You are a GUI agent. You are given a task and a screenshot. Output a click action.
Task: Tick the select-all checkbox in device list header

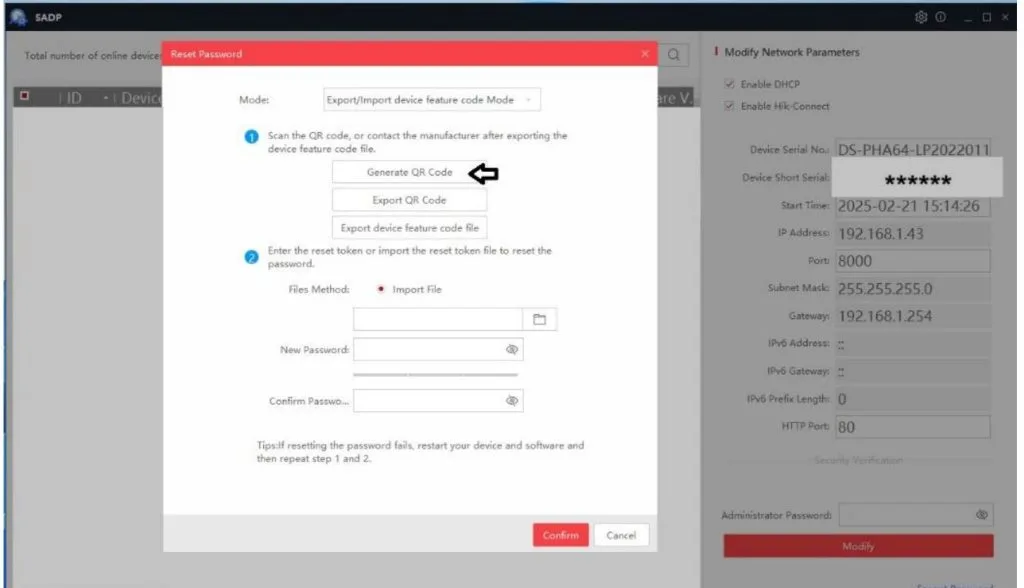pos(24,96)
